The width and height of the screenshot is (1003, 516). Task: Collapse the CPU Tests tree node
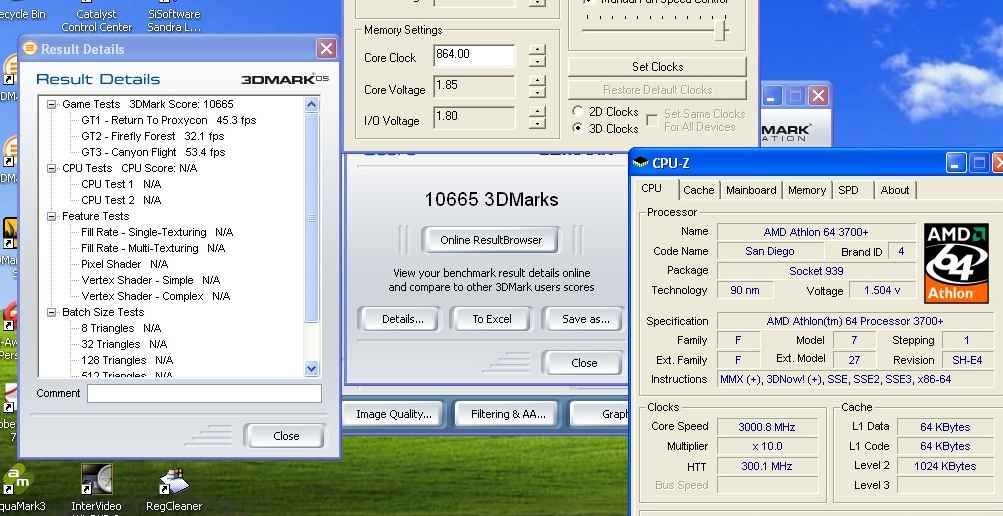52,168
